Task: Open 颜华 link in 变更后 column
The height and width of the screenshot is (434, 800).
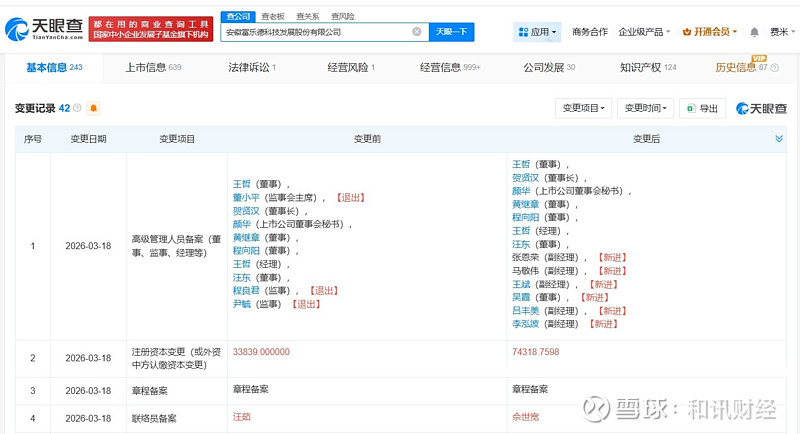Action: [x=521, y=191]
